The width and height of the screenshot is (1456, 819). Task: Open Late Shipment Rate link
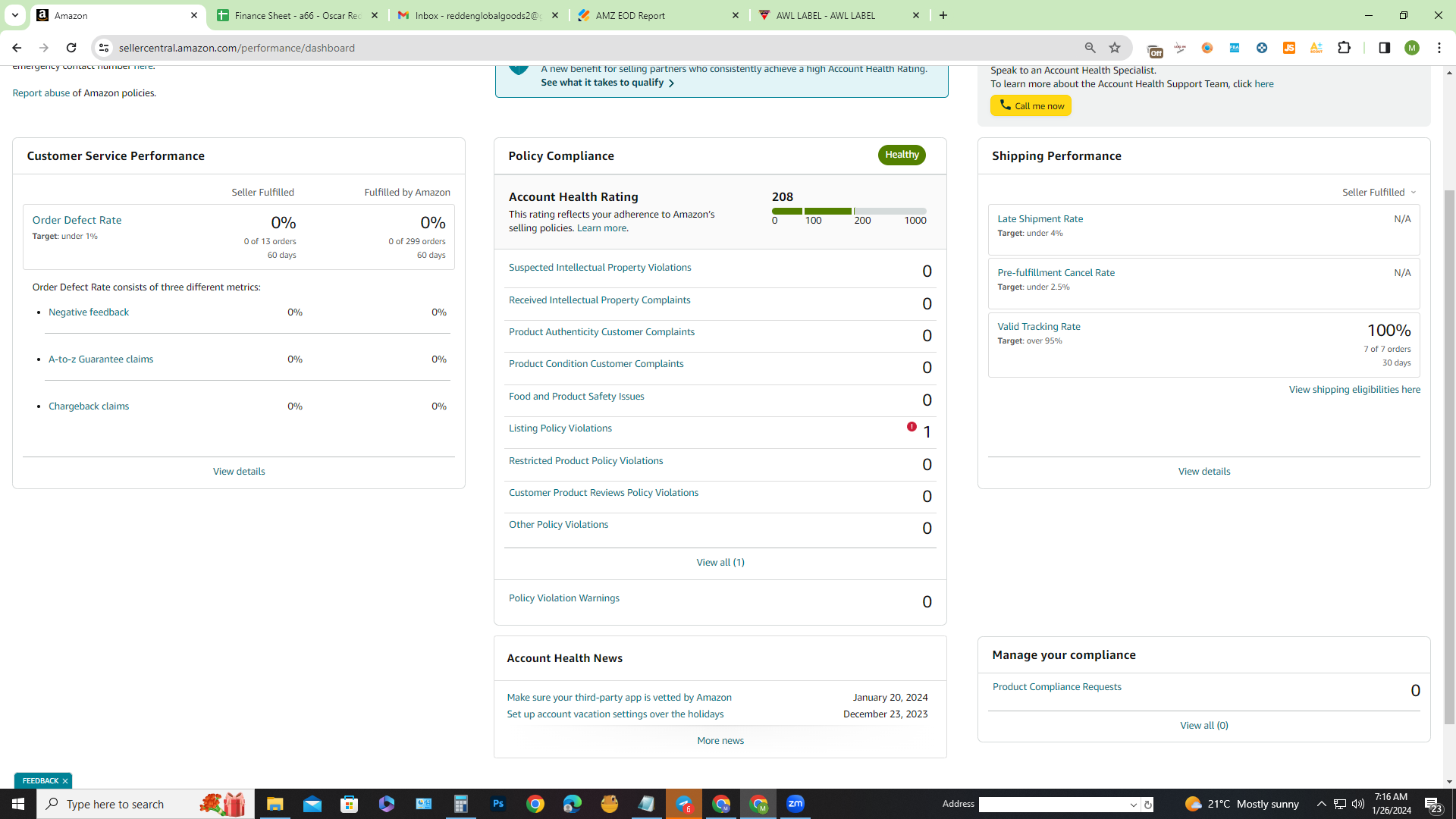coord(1040,218)
